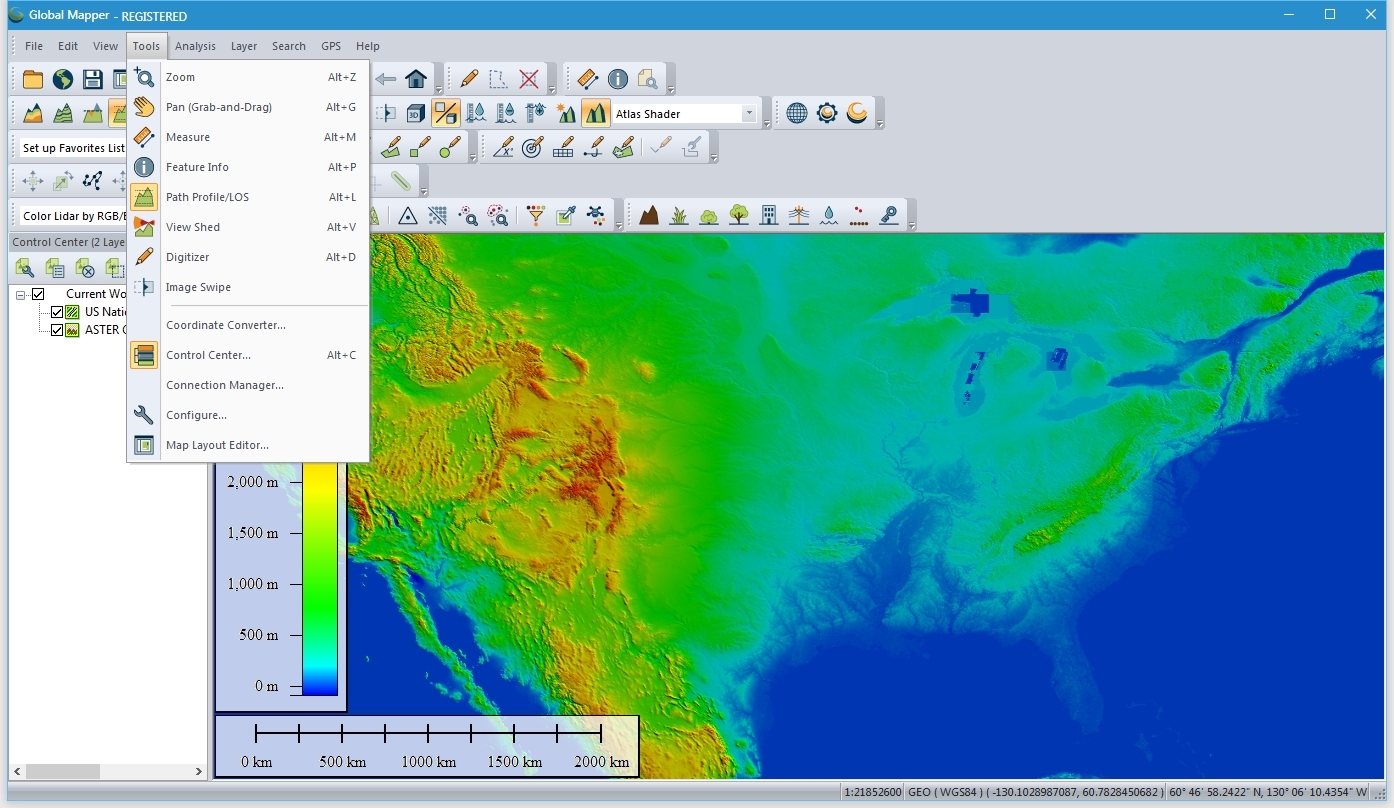Choose Pan (Grab-and-Drag) from Tools menu
This screenshot has height=808, width=1394.
[x=248, y=107]
